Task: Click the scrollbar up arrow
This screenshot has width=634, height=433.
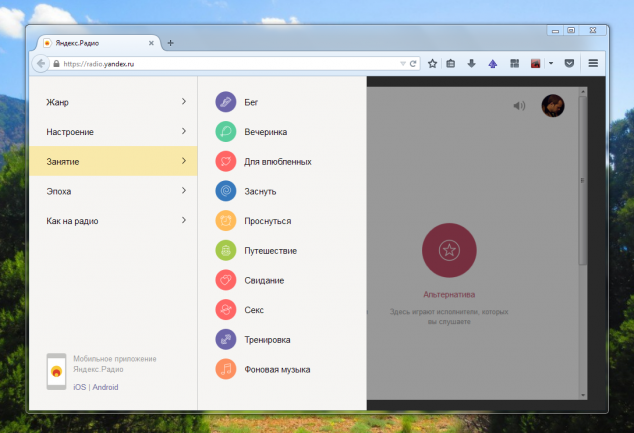Action: 583,92
